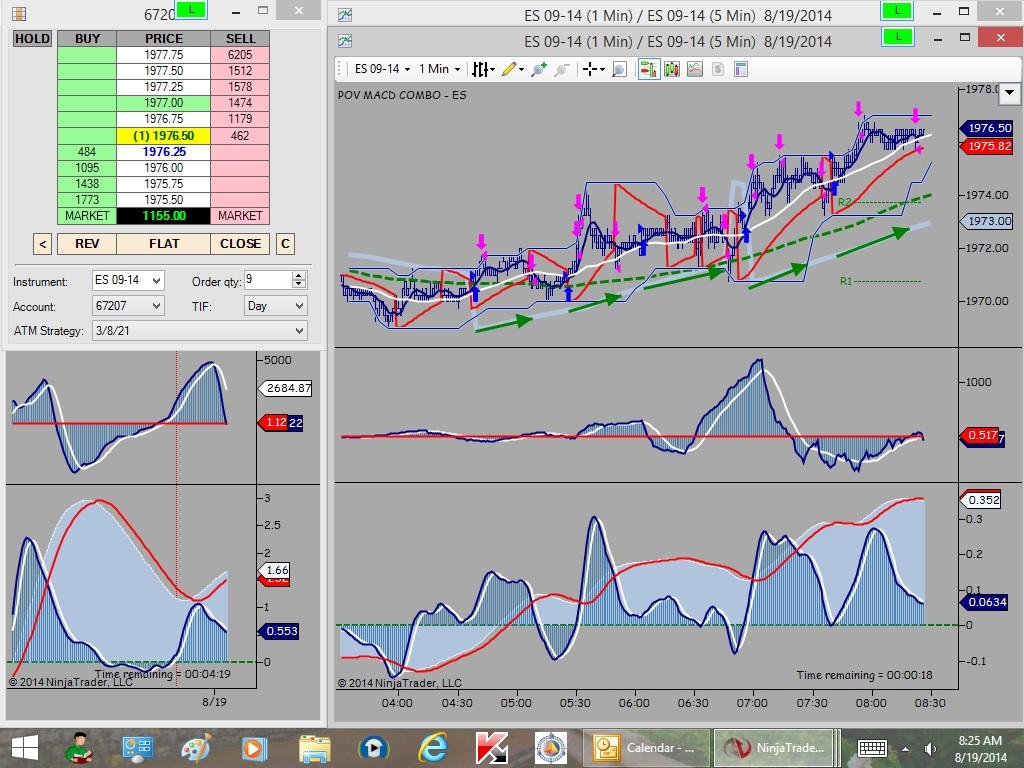Open the Windows Start button
1024x768 pixels.
(x=25, y=748)
